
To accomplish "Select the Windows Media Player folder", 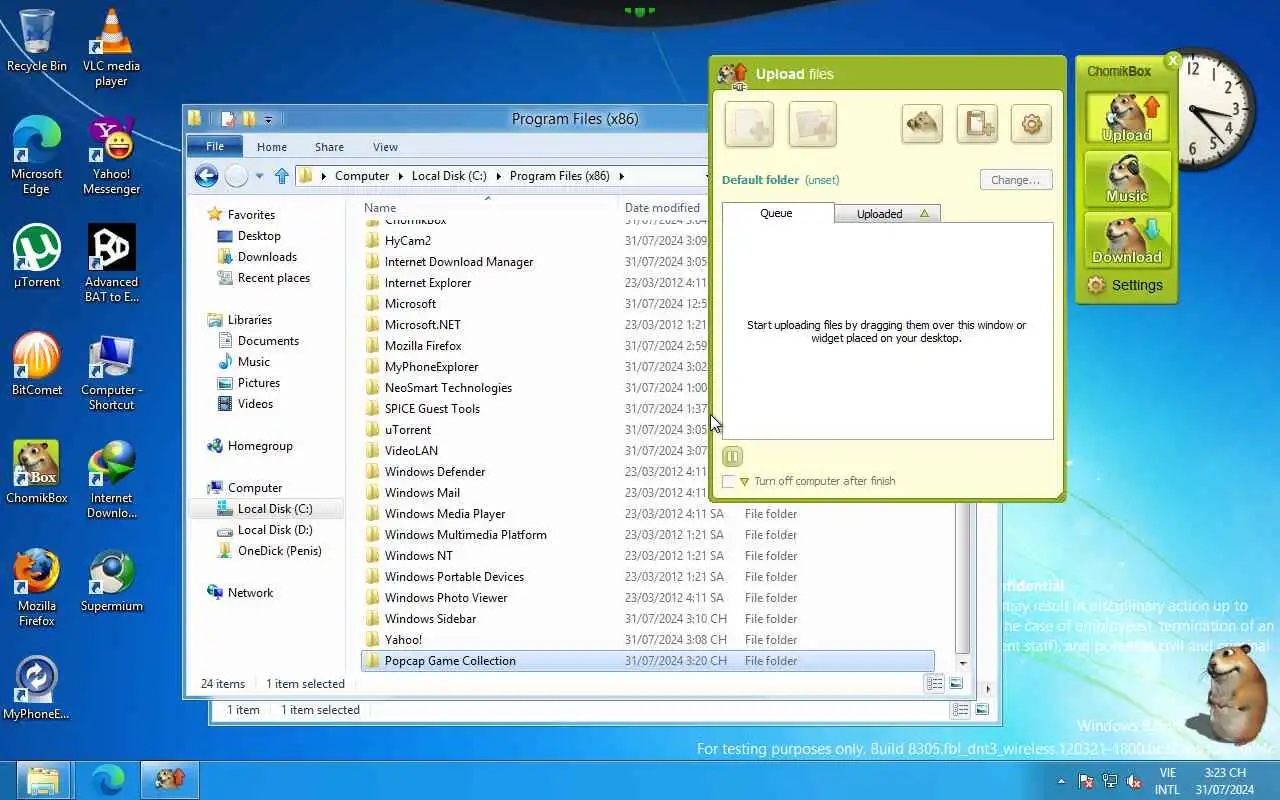I will 445,514.
